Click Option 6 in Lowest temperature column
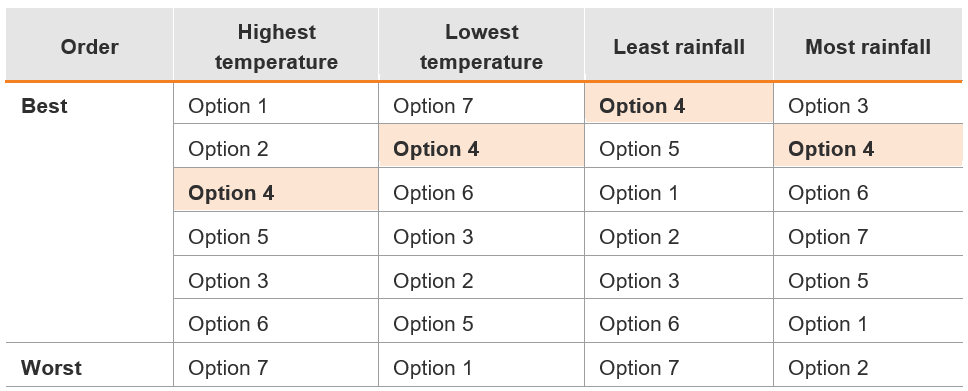 click(433, 193)
